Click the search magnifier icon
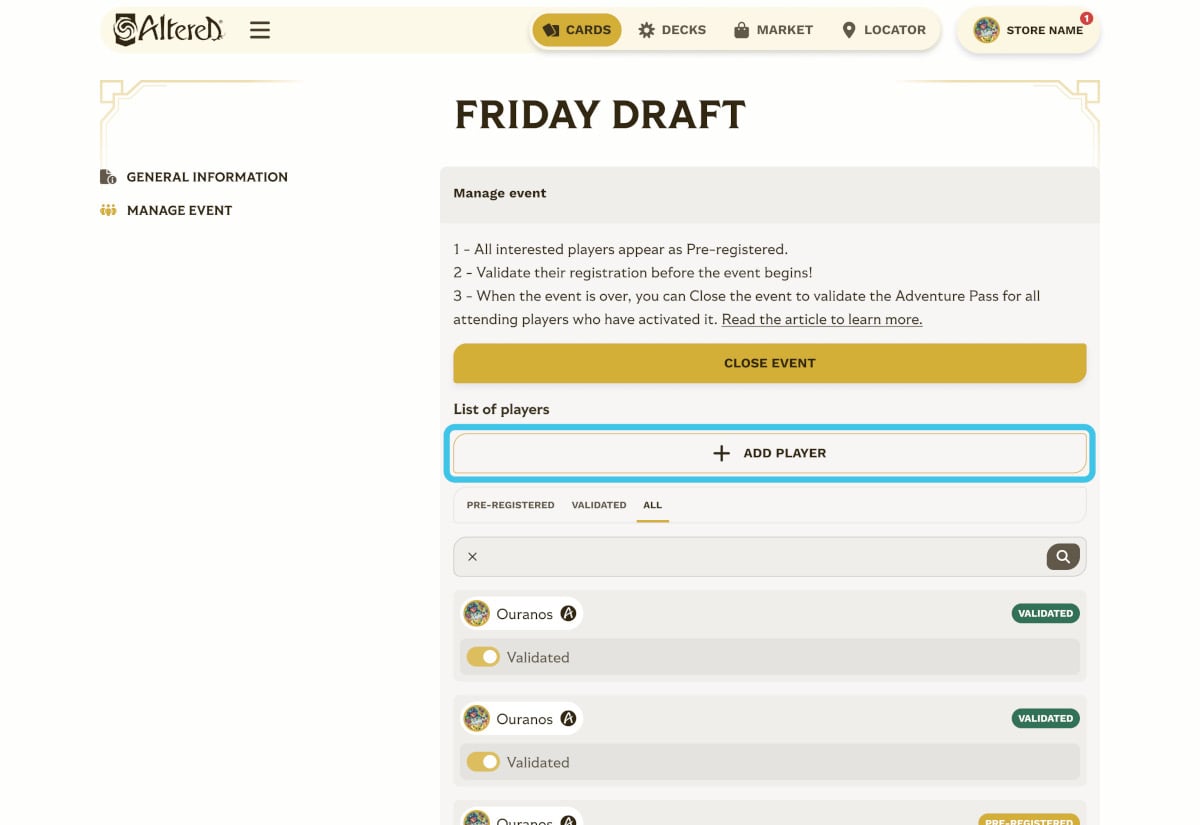Image resolution: width=1200 pixels, height=825 pixels. (1063, 557)
